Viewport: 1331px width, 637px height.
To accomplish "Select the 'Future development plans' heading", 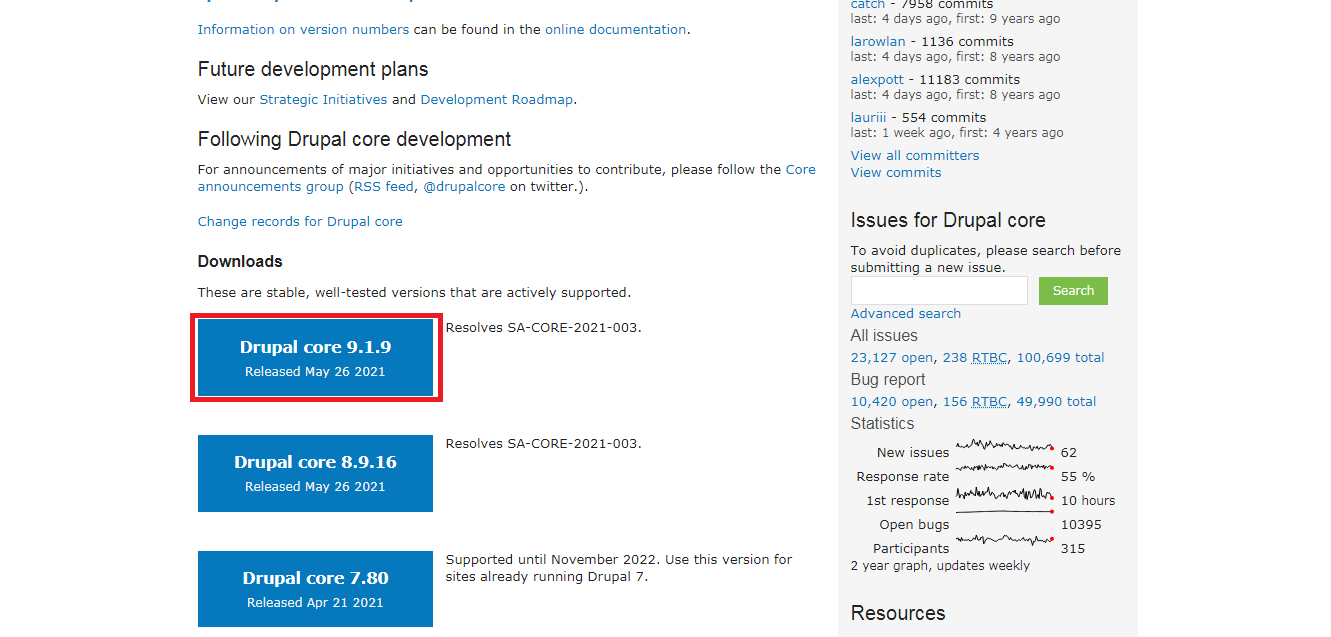I will pyautogui.click(x=313, y=69).
